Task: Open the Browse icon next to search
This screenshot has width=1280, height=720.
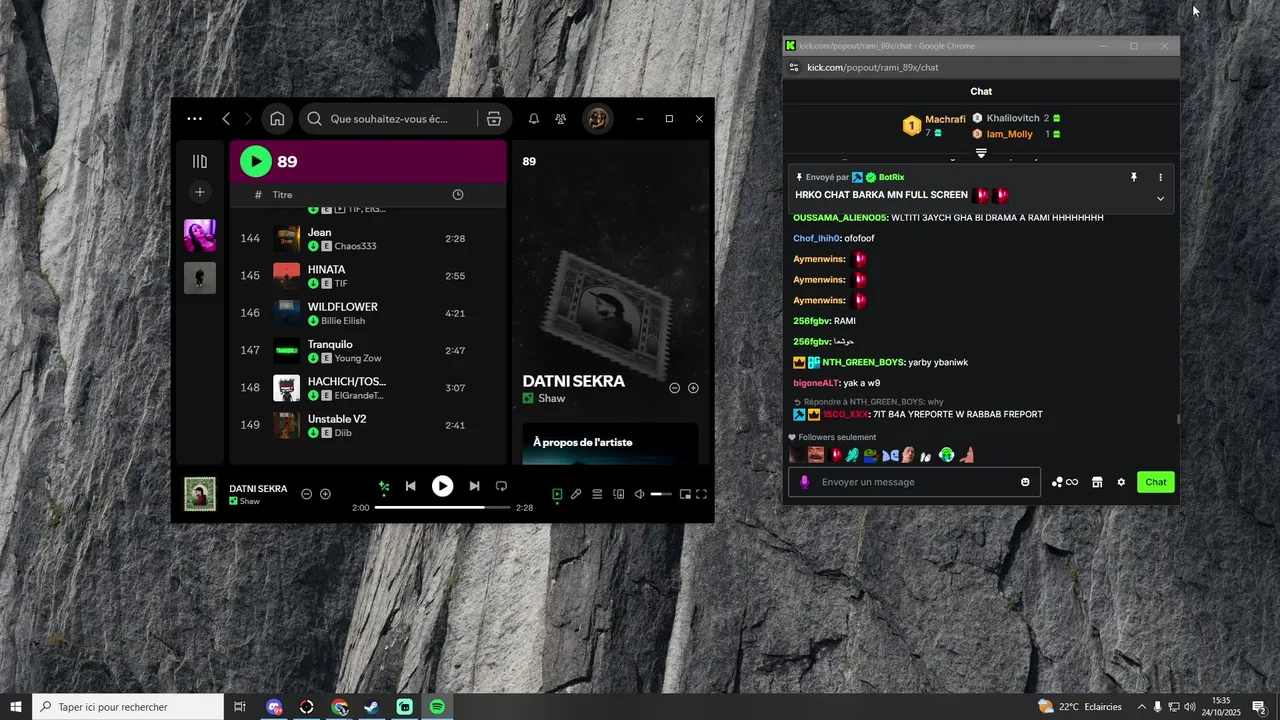Action: (x=494, y=119)
